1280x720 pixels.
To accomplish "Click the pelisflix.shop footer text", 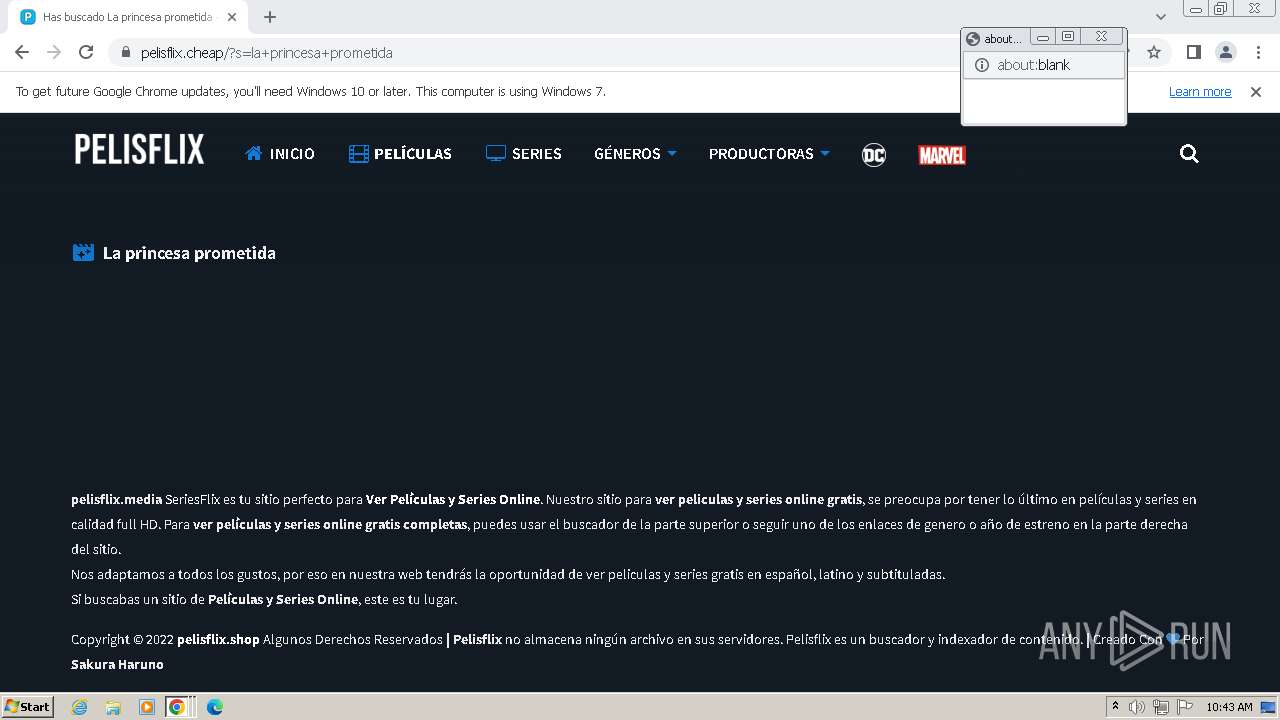I will pos(218,639).
